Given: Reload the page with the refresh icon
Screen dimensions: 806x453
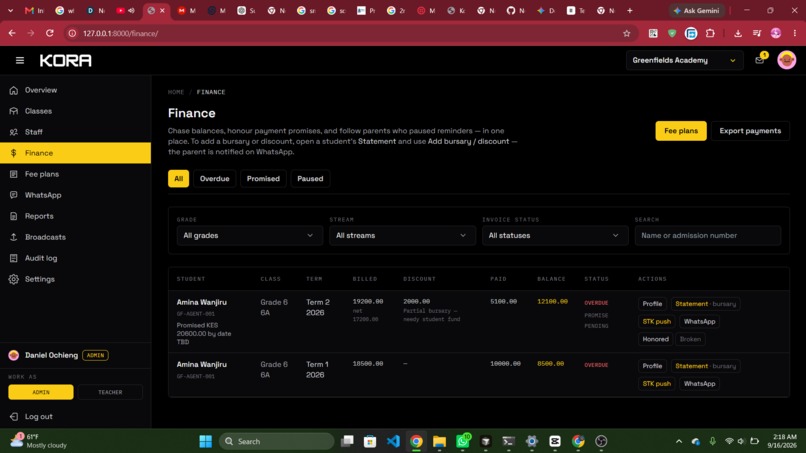Looking at the screenshot, I should click(50, 33).
